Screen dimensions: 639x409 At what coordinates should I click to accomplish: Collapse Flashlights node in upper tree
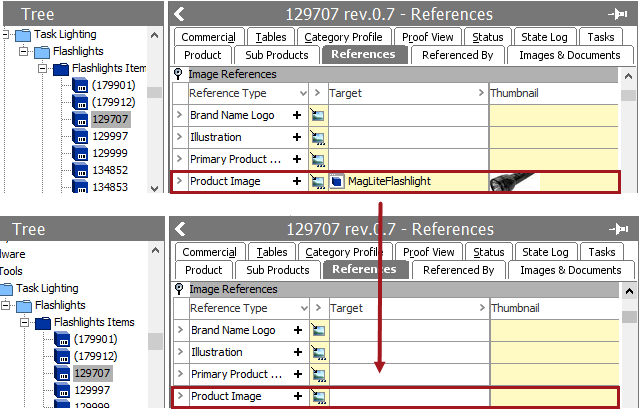click(x=24, y=52)
